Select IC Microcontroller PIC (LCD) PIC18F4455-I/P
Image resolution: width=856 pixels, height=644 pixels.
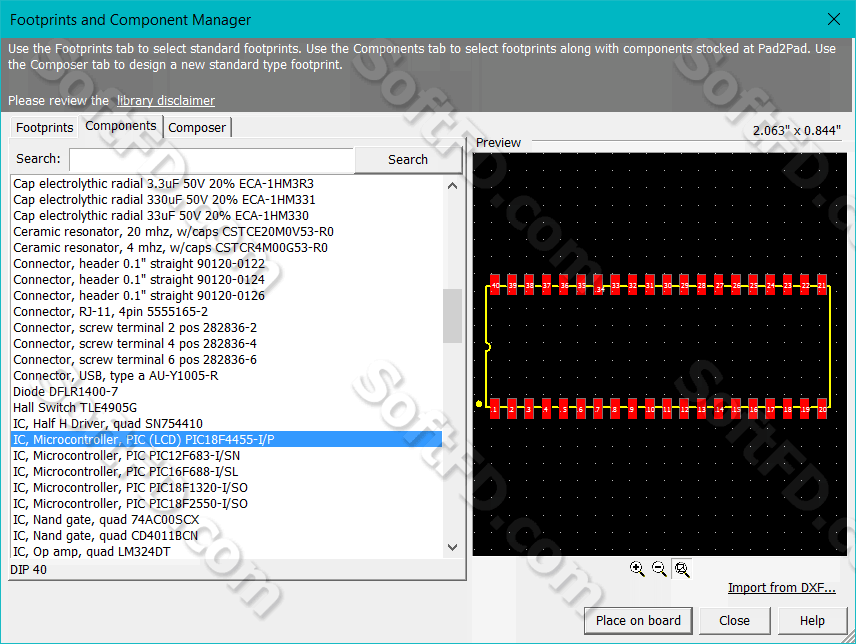(x=227, y=440)
